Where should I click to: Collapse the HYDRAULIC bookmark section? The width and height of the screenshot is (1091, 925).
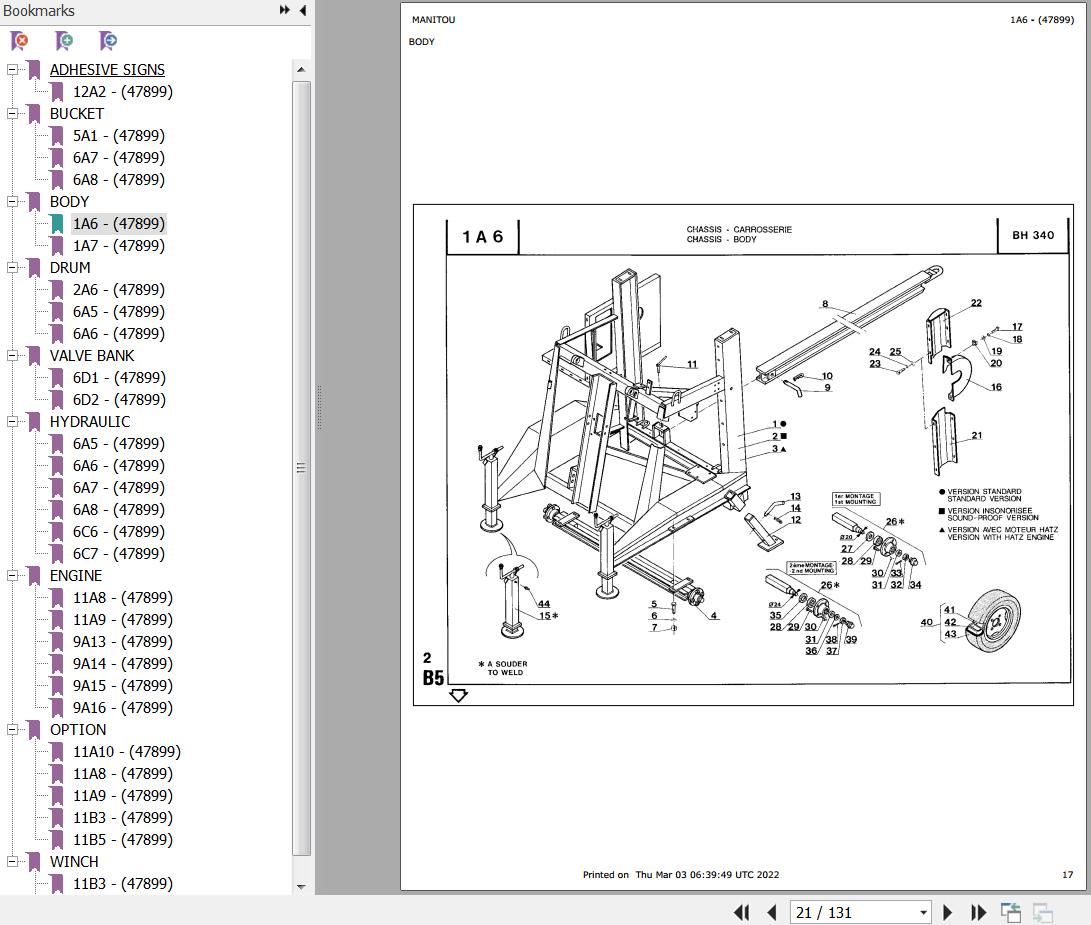click(x=12, y=421)
